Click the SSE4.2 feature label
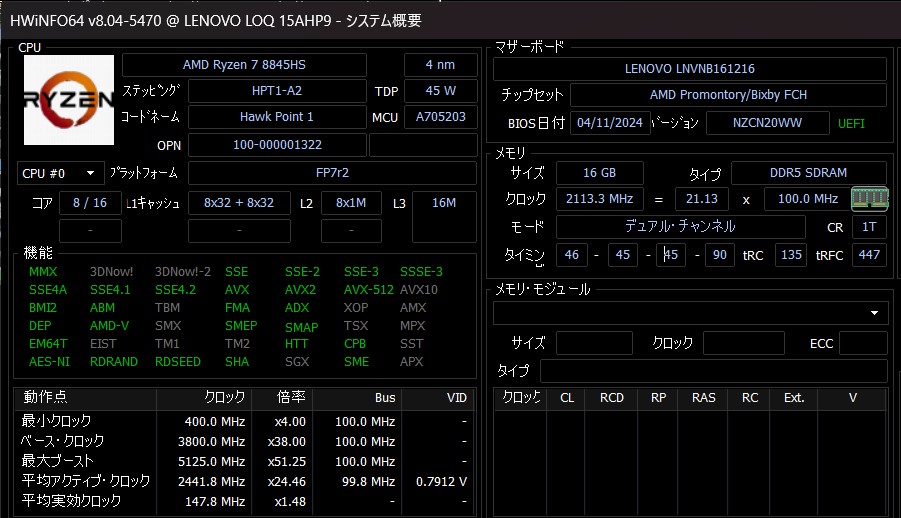This screenshot has width=901, height=518. 175,290
